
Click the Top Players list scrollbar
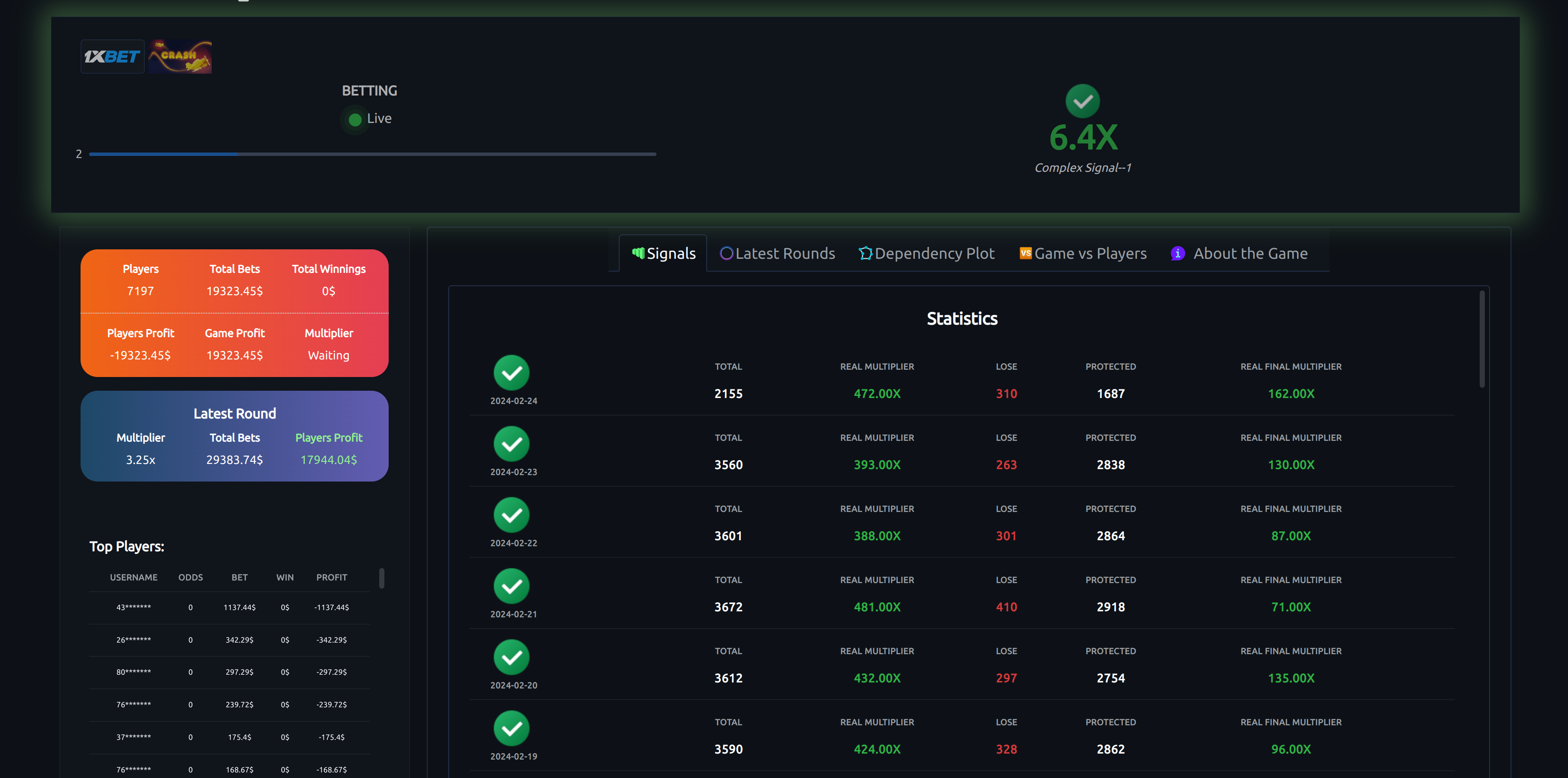tap(382, 578)
